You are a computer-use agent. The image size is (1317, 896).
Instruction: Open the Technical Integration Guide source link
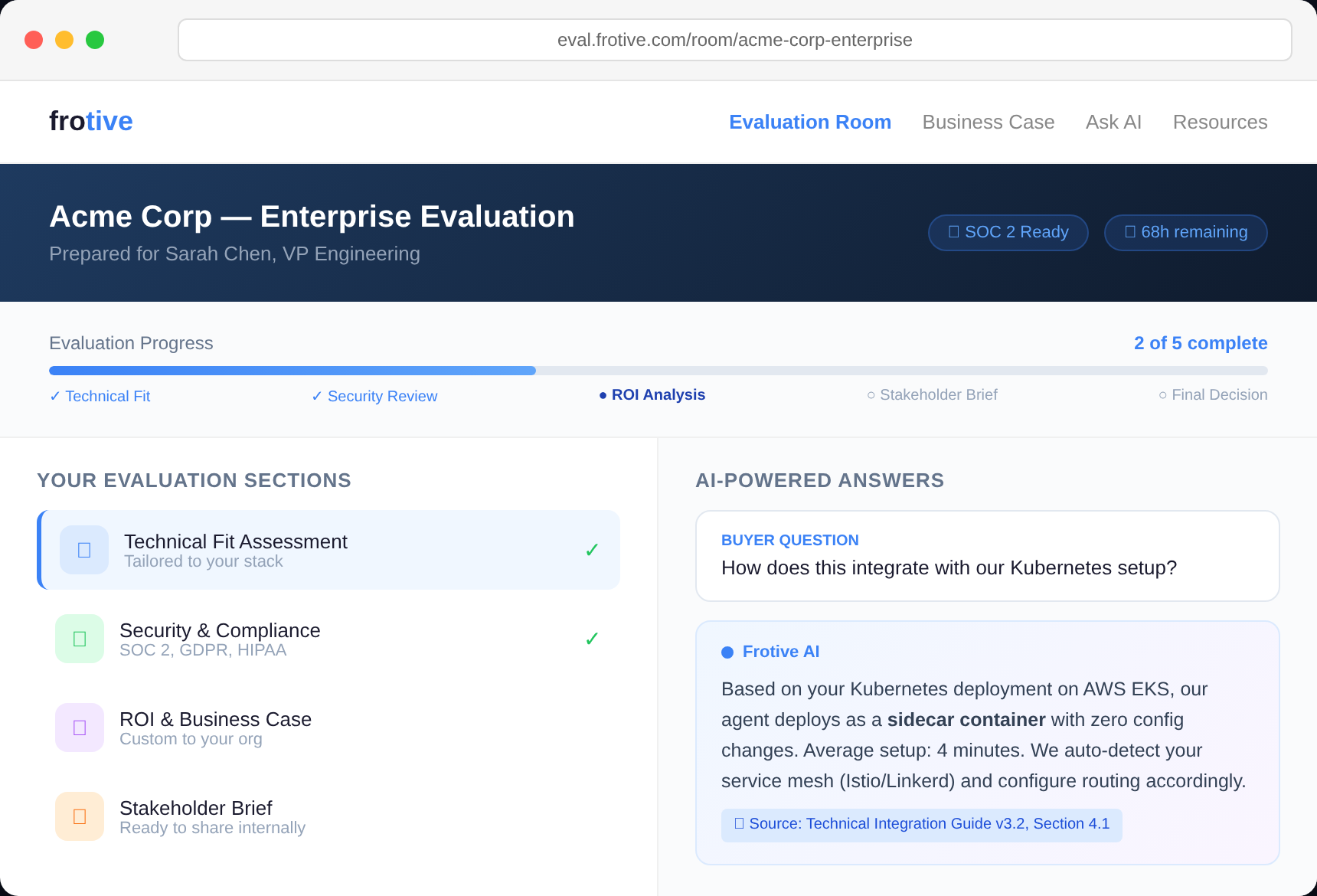(x=922, y=825)
